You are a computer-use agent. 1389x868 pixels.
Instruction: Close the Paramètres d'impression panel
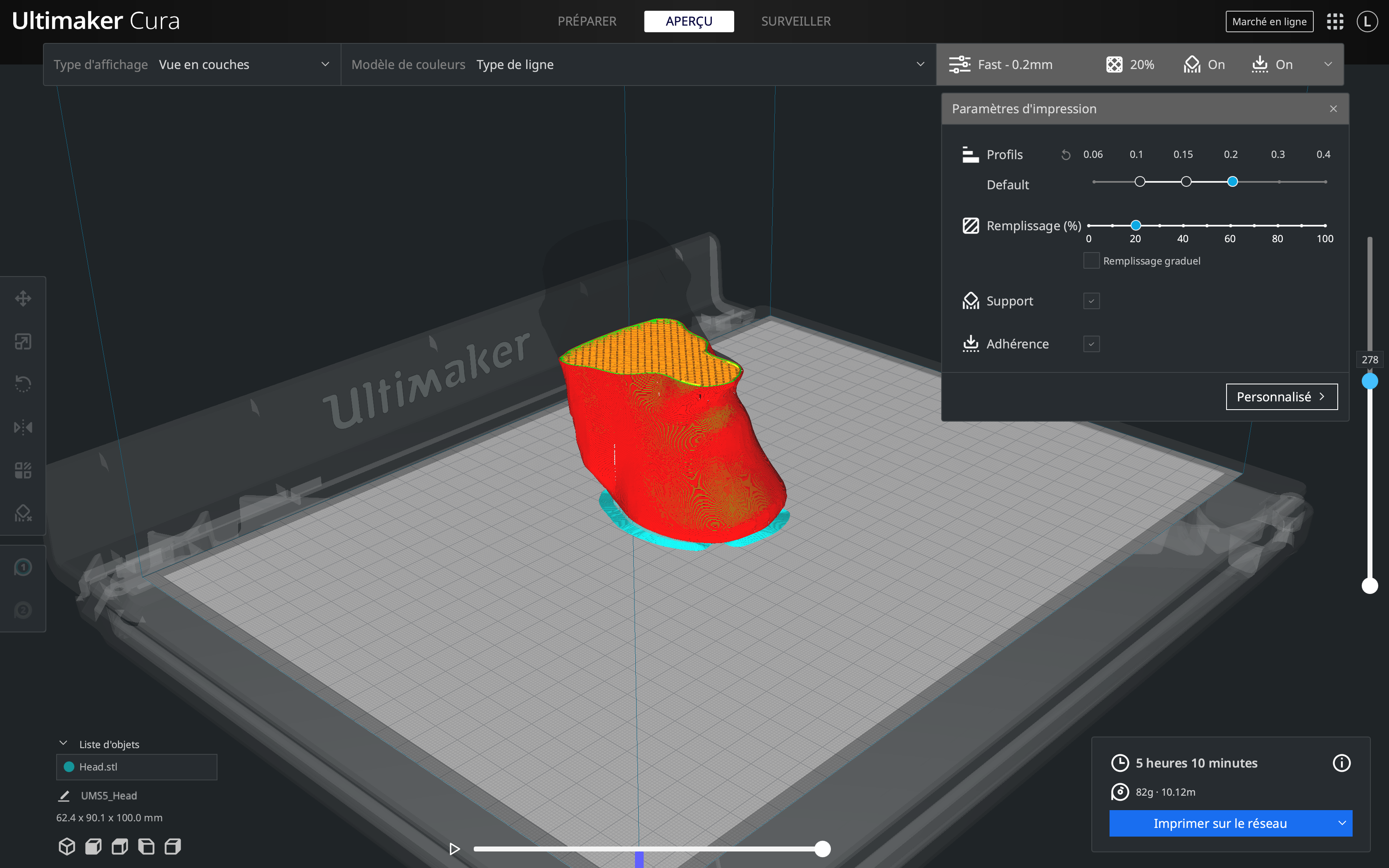(1333, 108)
